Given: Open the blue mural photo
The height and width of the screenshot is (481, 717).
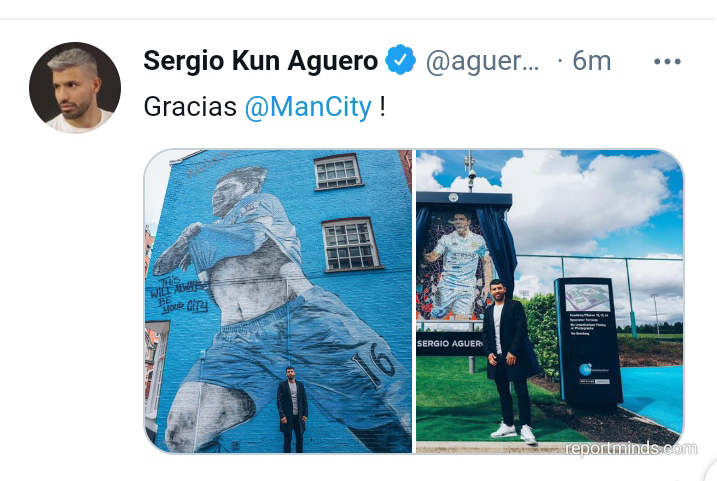Looking at the screenshot, I should 278,301.
